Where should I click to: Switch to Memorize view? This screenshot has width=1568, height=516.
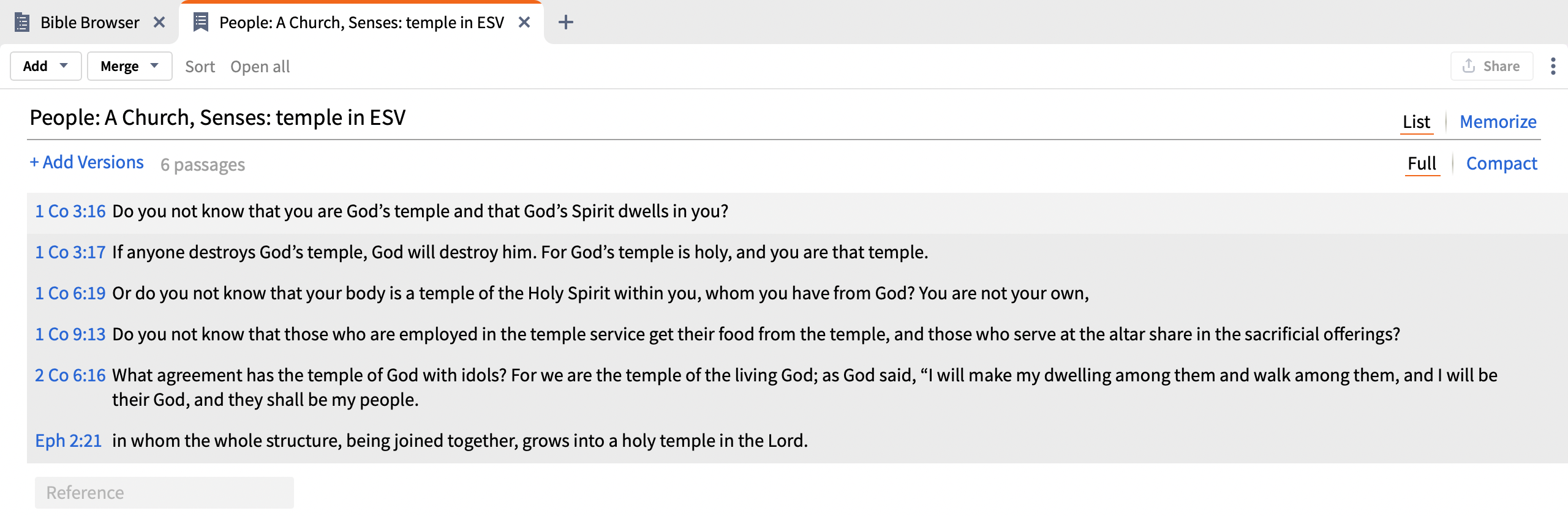[1498, 122]
